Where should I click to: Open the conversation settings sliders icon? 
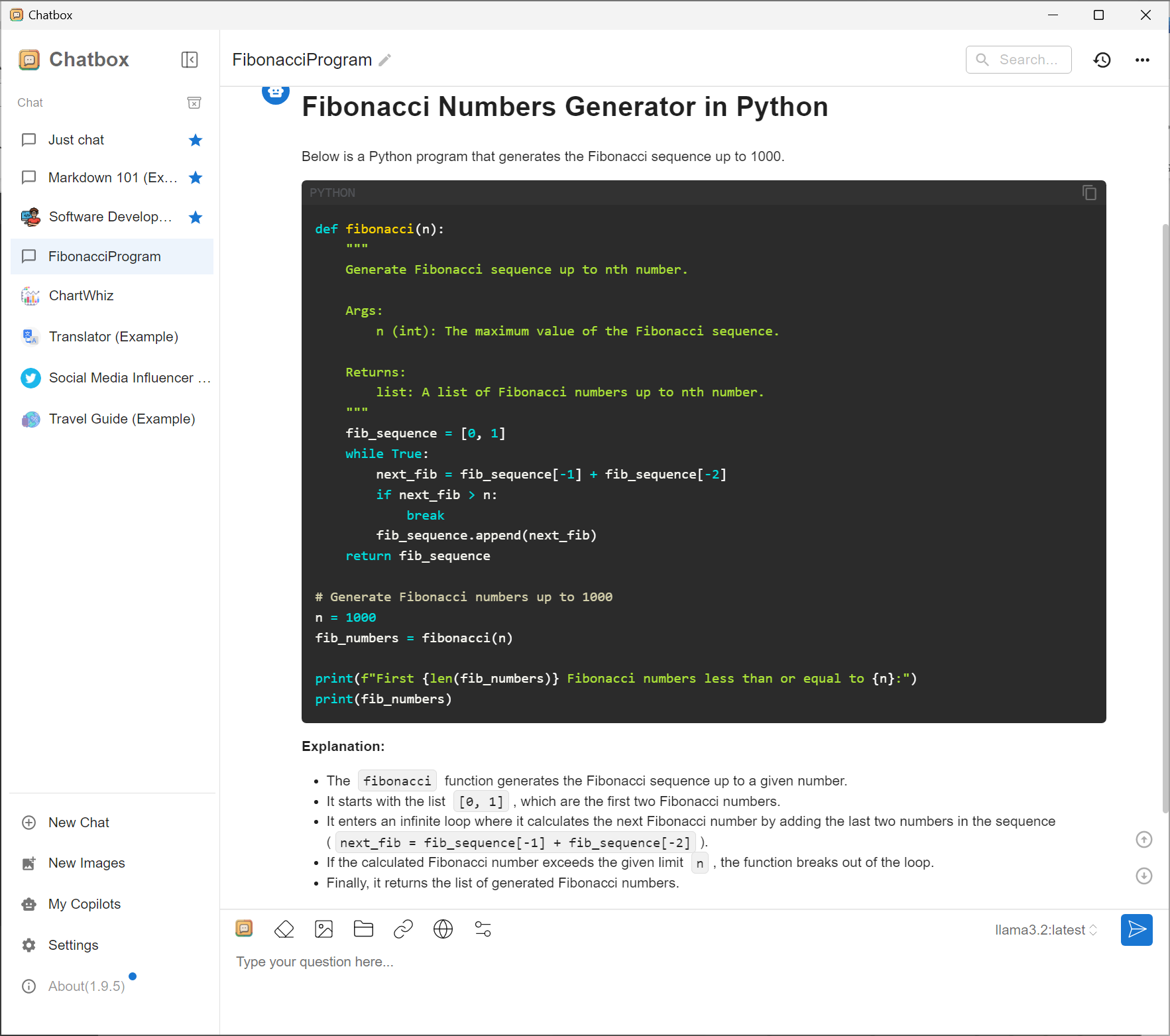(483, 929)
